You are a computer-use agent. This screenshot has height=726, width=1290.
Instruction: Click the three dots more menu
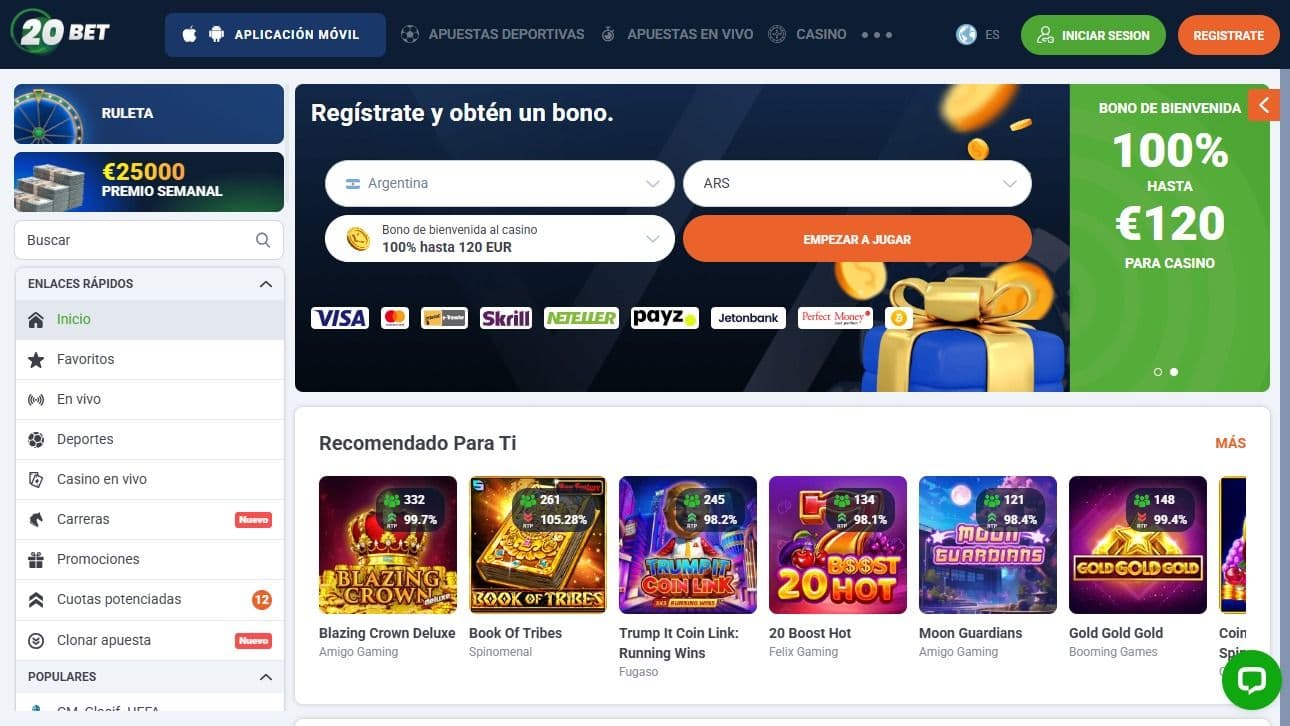[877, 35]
